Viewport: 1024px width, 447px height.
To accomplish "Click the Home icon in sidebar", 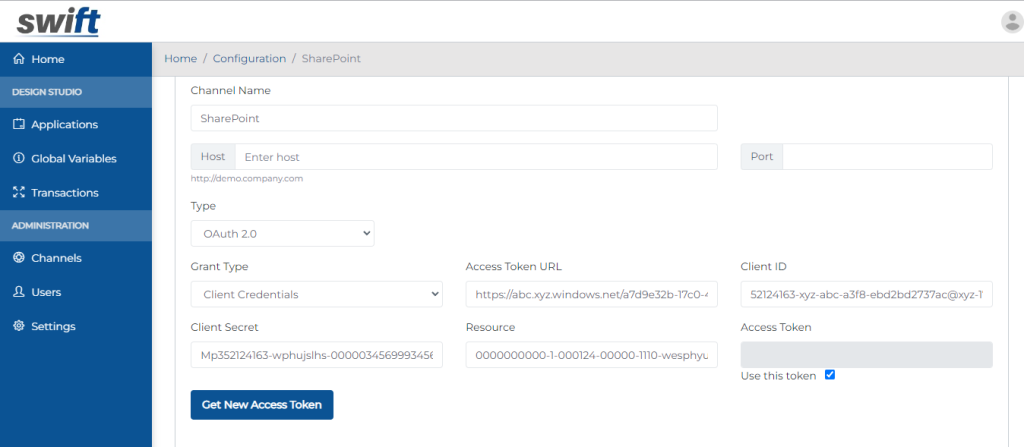I will pos(18,59).
